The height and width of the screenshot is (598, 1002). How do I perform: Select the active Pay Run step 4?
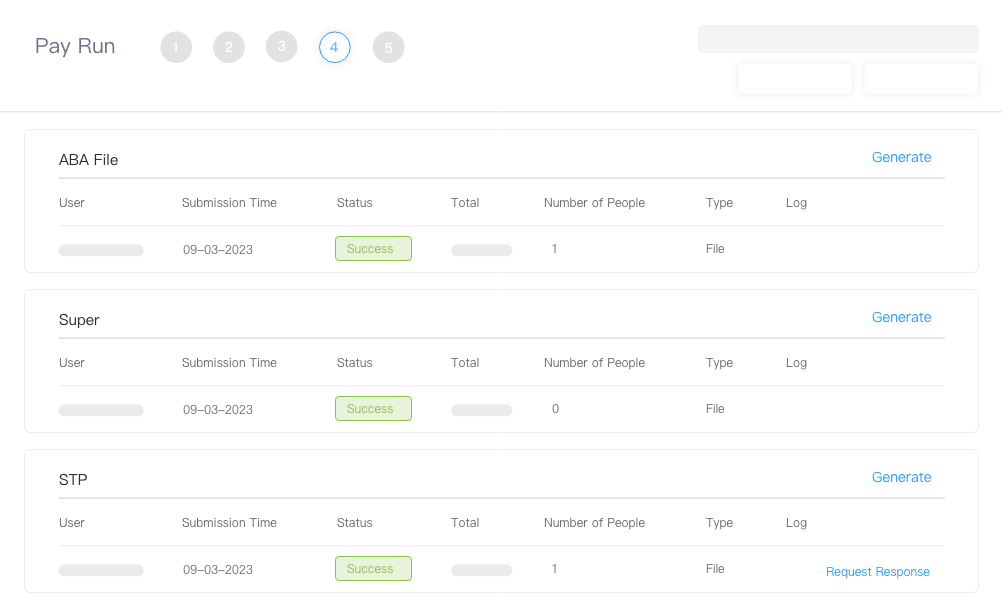(335, 47)
